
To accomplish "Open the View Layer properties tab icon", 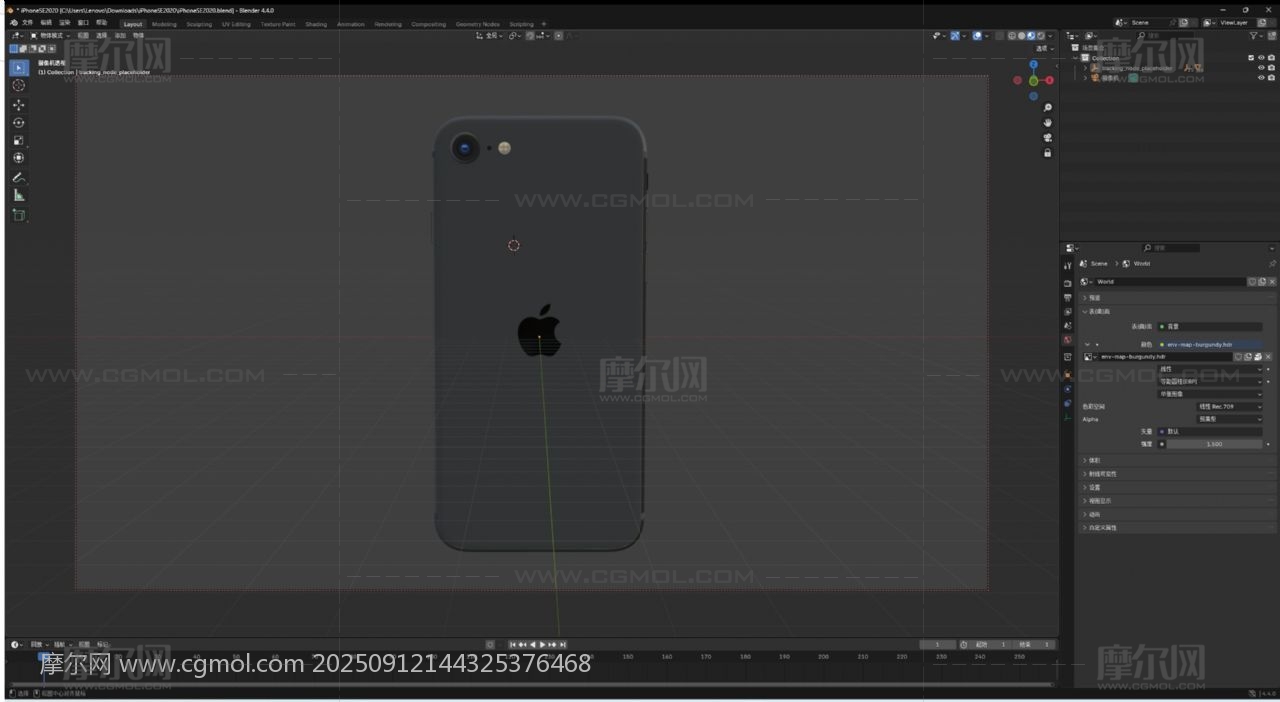I will [x=1068, y=312].
